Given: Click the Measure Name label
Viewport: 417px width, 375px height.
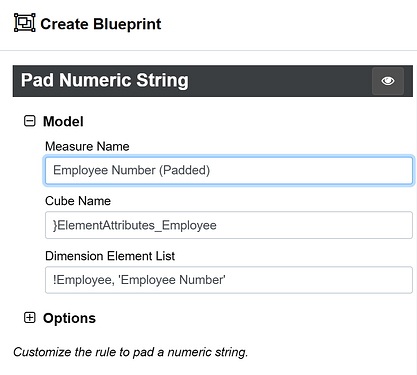Looking at the screenshot, I should 87,146.
